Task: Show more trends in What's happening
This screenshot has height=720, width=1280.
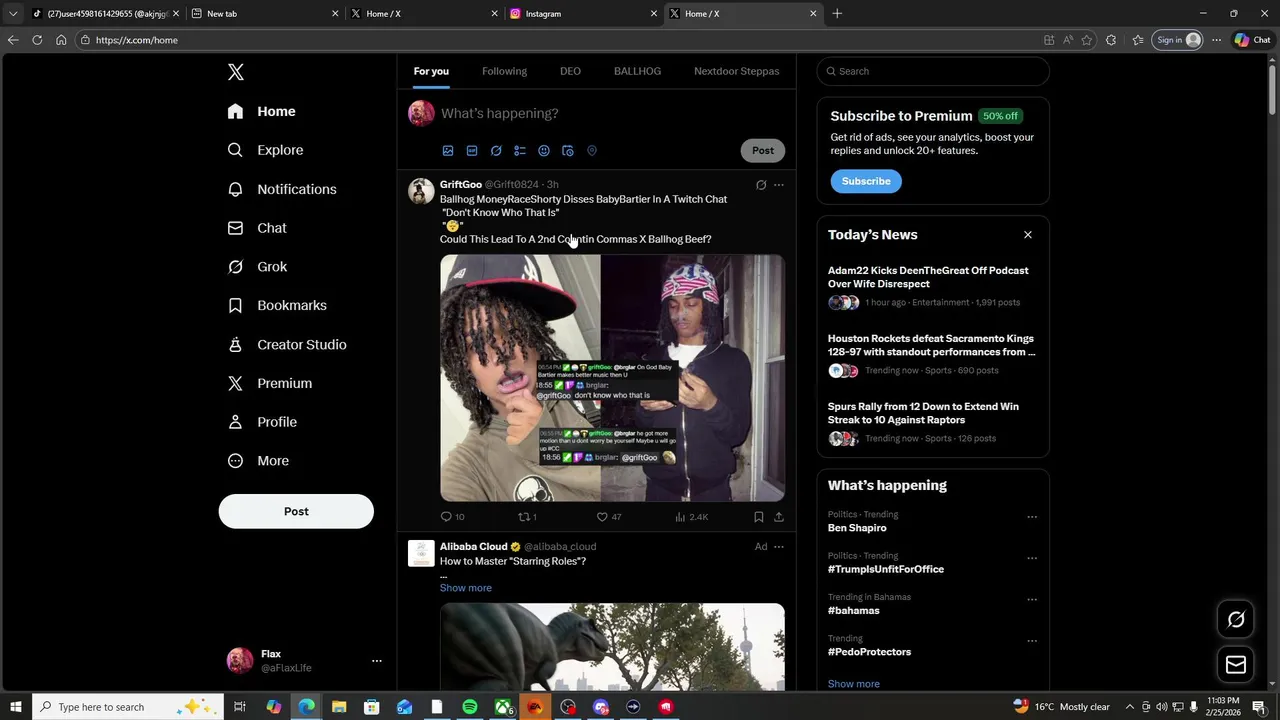Action: 854,684
